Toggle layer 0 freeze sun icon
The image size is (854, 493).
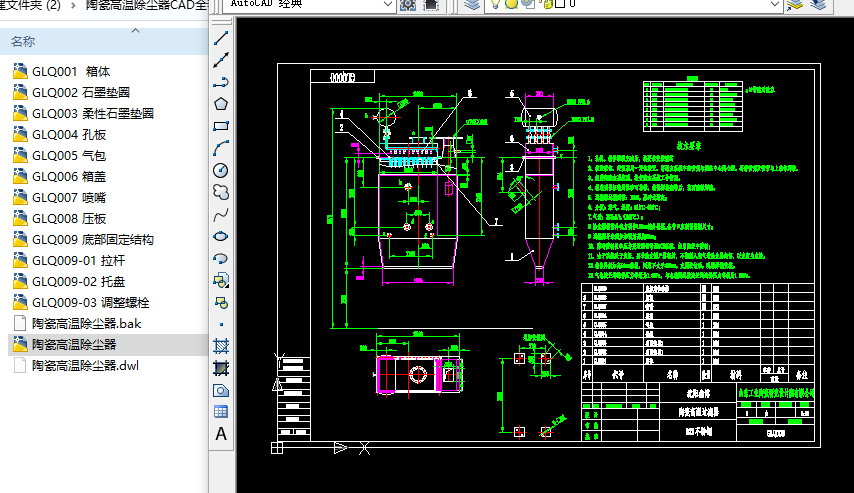pyautogui.click(x=511, y=4)
